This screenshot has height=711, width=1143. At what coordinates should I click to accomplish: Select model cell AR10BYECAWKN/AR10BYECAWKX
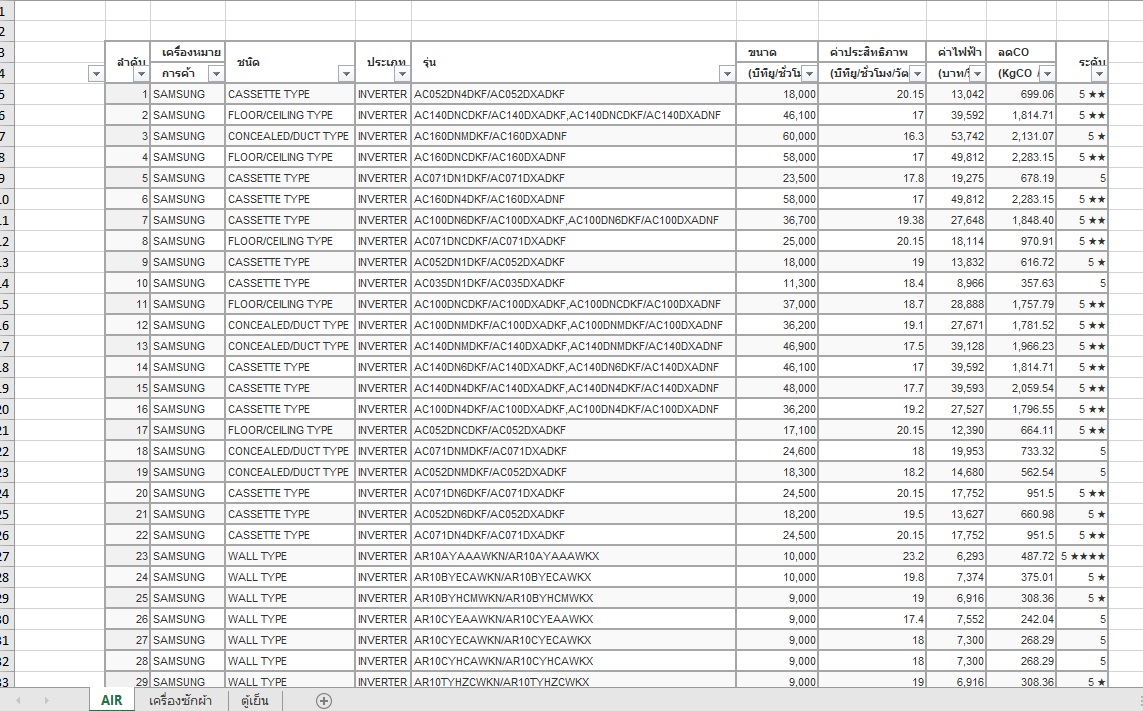(x=574, y=578)
